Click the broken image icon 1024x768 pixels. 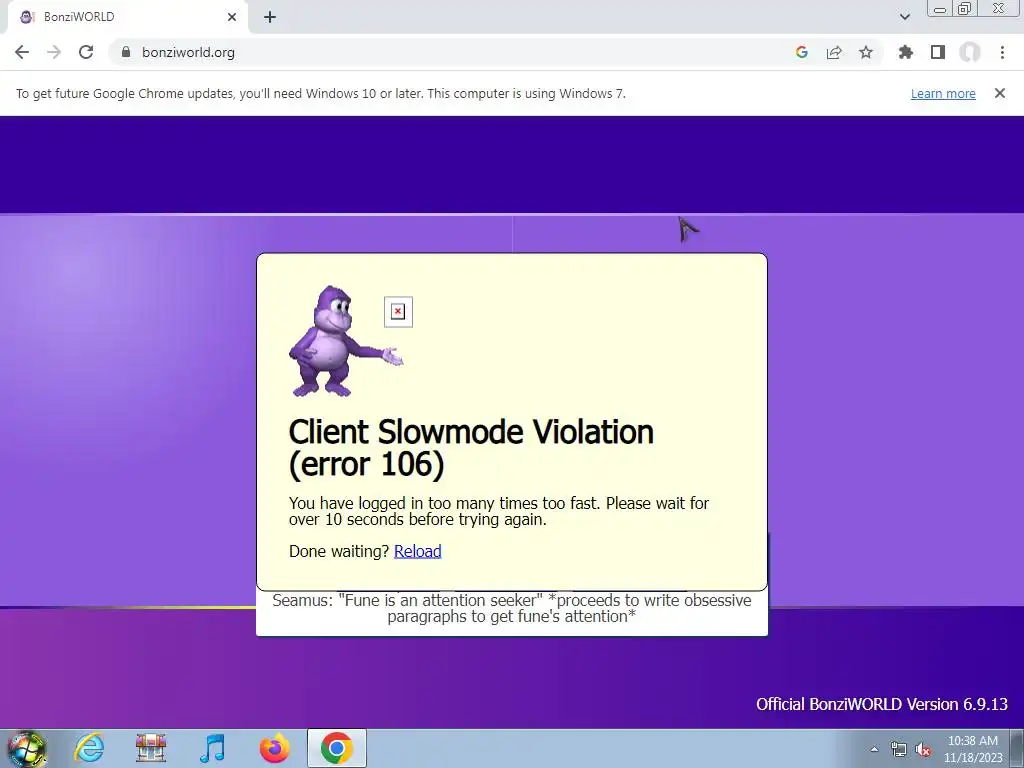398,312
